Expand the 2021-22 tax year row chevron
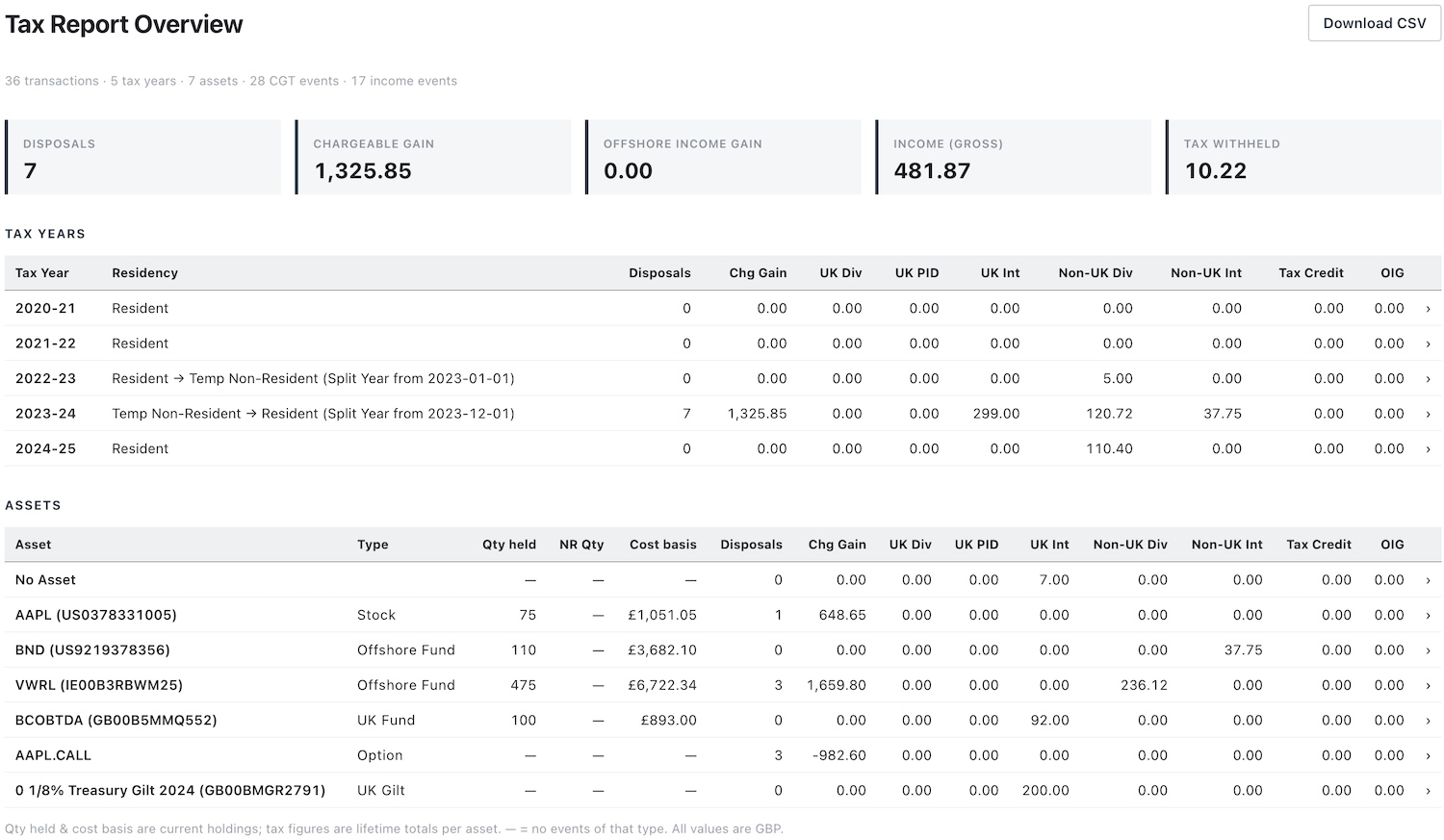The height and width of the screenshot is (840, 1444). click(1428, 344)
